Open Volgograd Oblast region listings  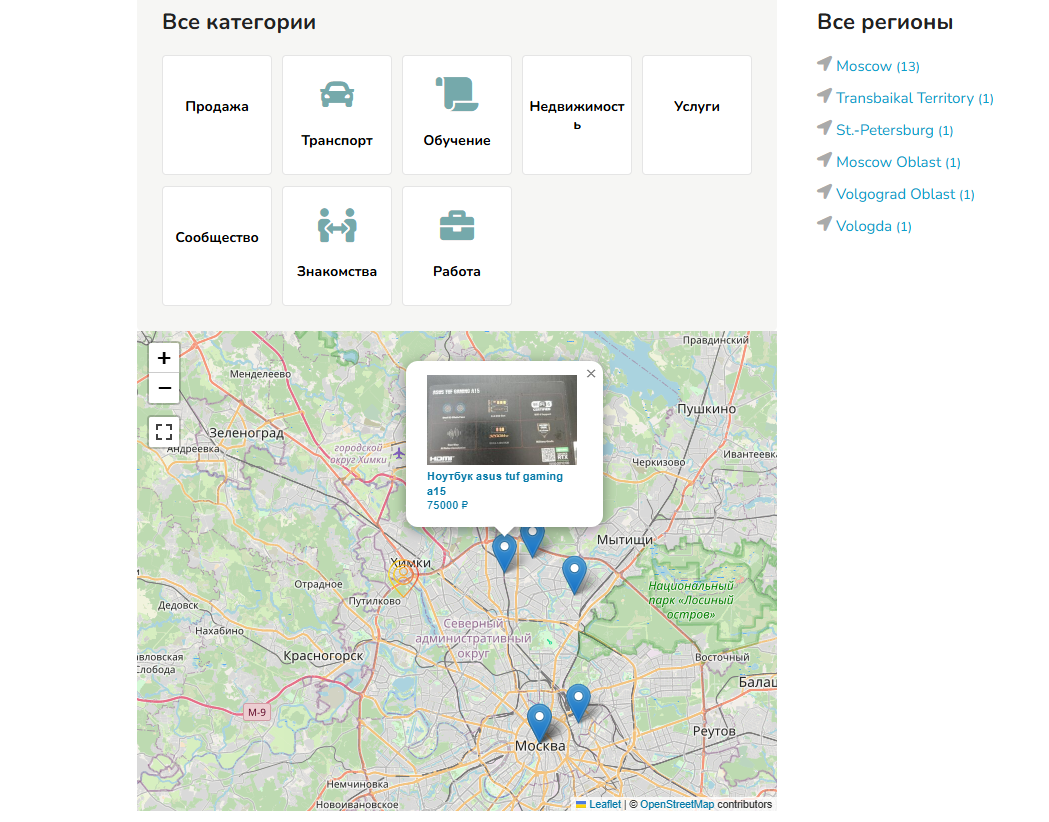coord(895,194)
